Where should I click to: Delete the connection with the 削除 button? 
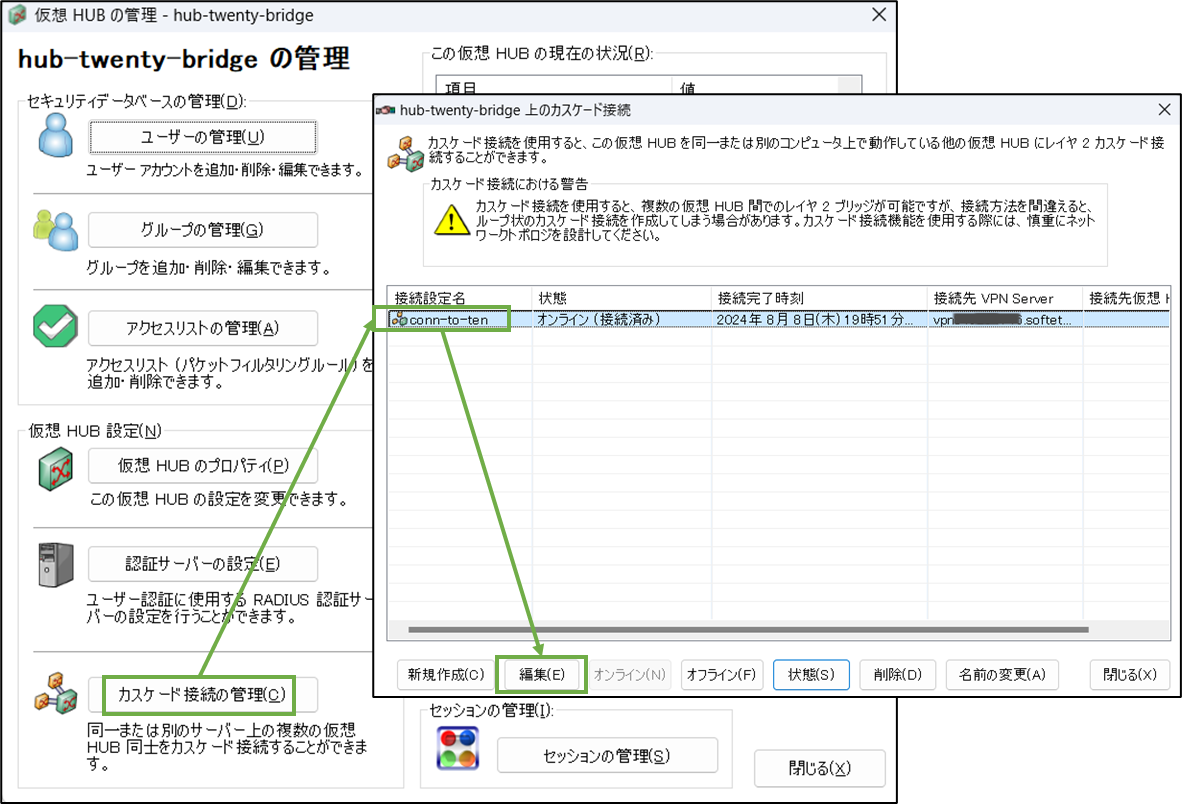(x=897, y=675)
